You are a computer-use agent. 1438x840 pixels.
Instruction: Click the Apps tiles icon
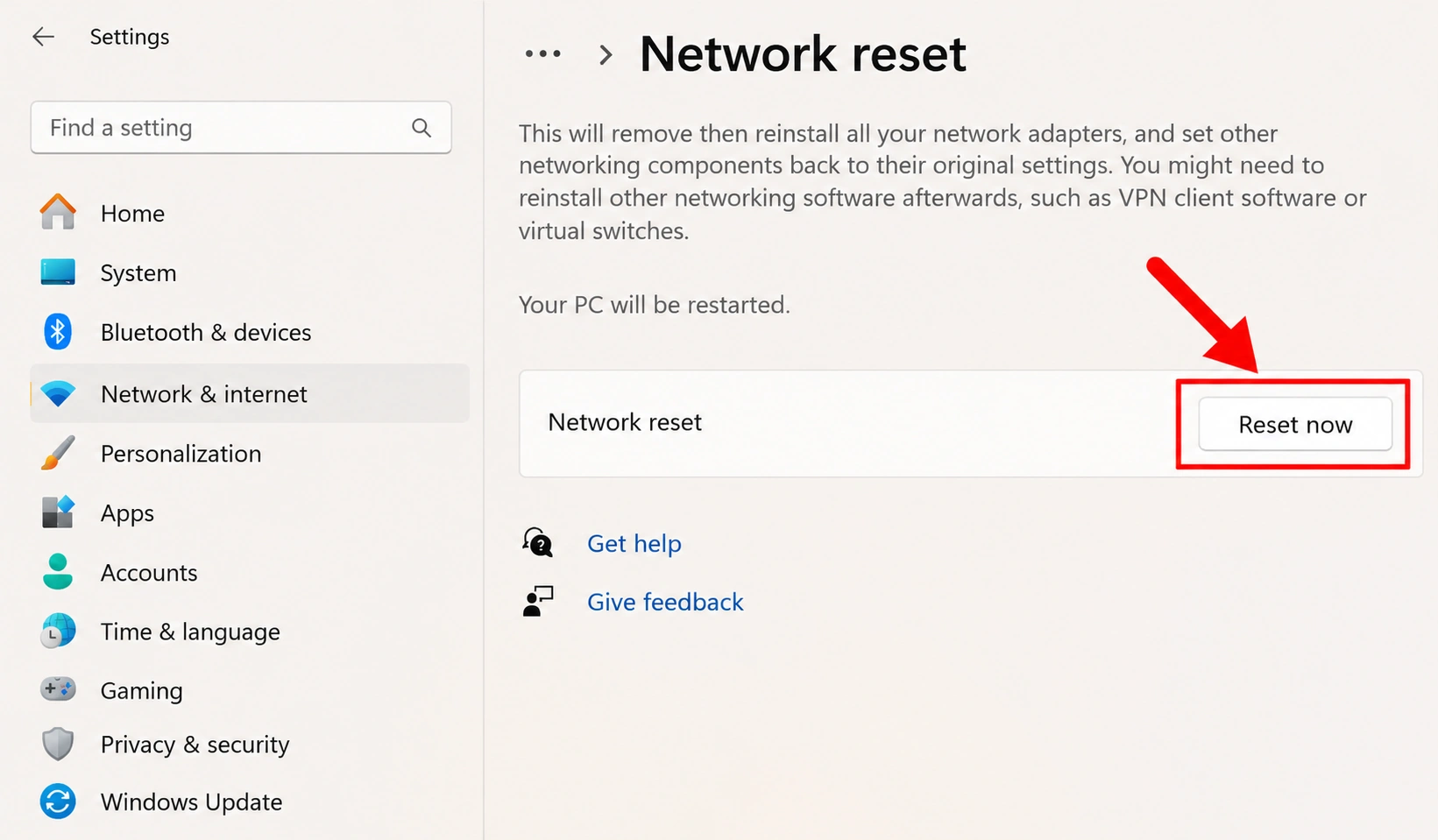pyautogui.click(x=58, y=512)
